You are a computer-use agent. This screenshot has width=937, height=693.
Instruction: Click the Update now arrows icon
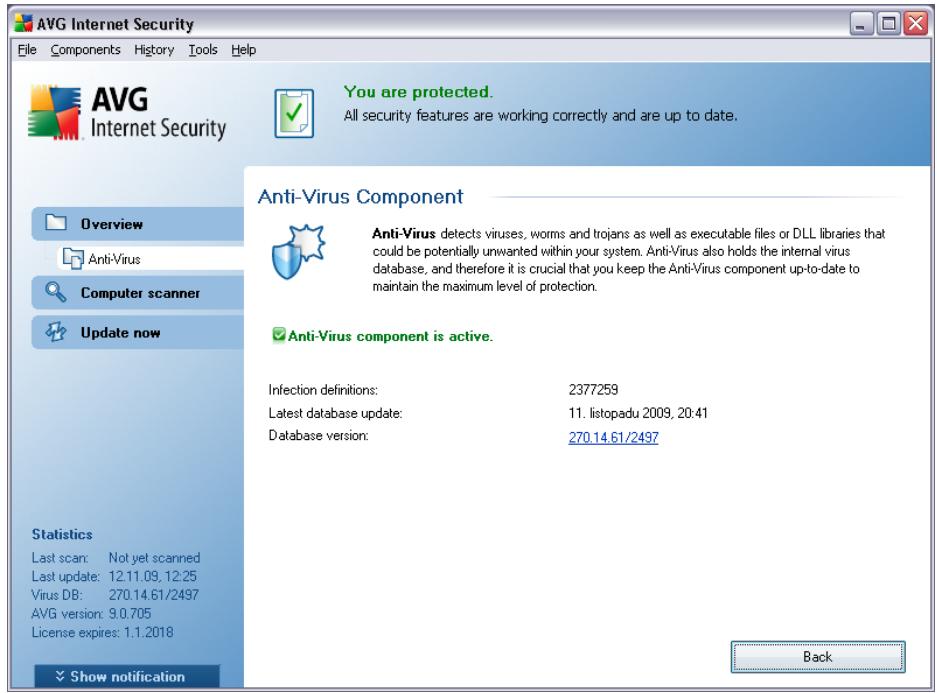tap(56, 332)
